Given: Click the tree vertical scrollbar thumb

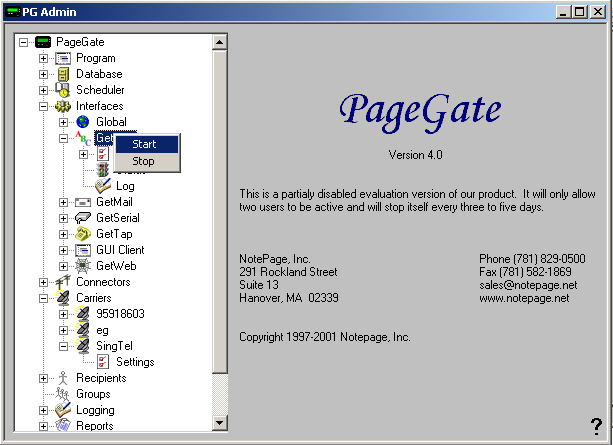Looking at the screenshot, I should click(220, 211).
